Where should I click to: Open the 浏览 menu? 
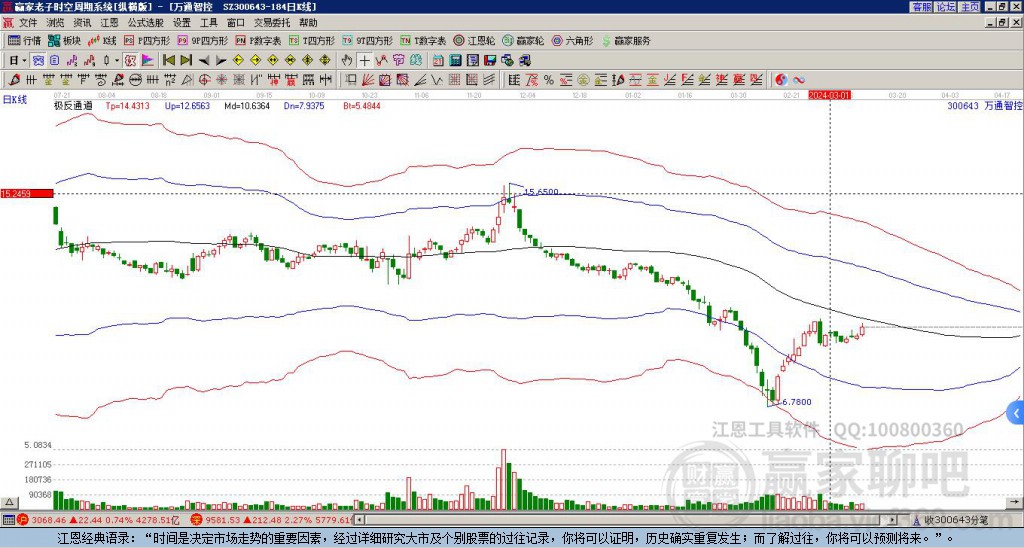coord(56,23)
